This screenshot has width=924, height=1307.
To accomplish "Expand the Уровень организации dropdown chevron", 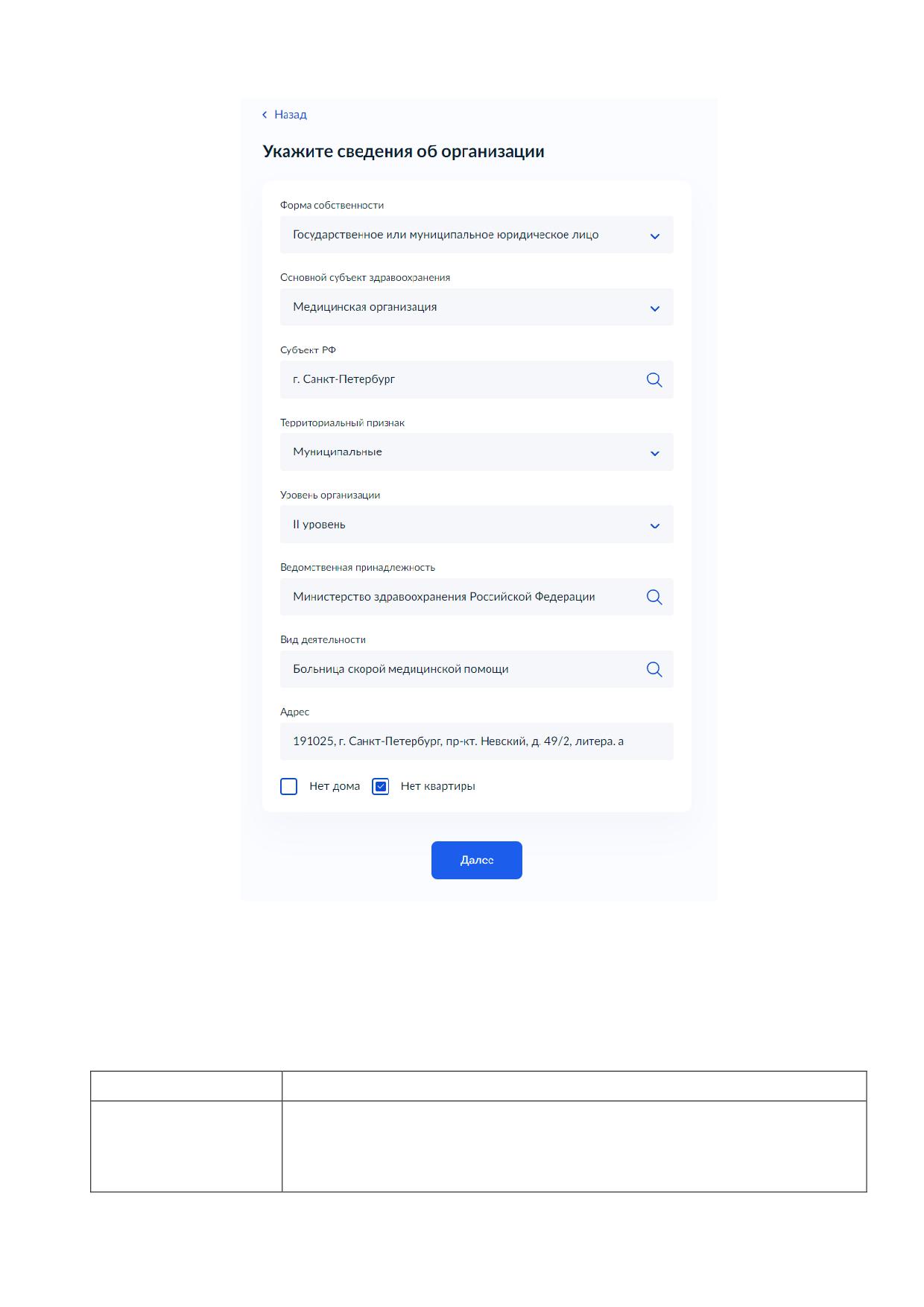I will [x=655, y=525].
